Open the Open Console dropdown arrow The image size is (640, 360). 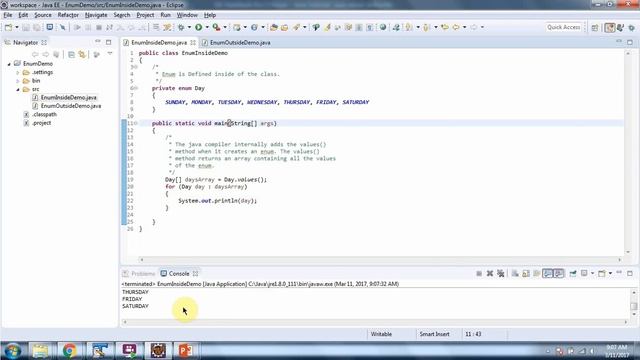coord(610,273)
